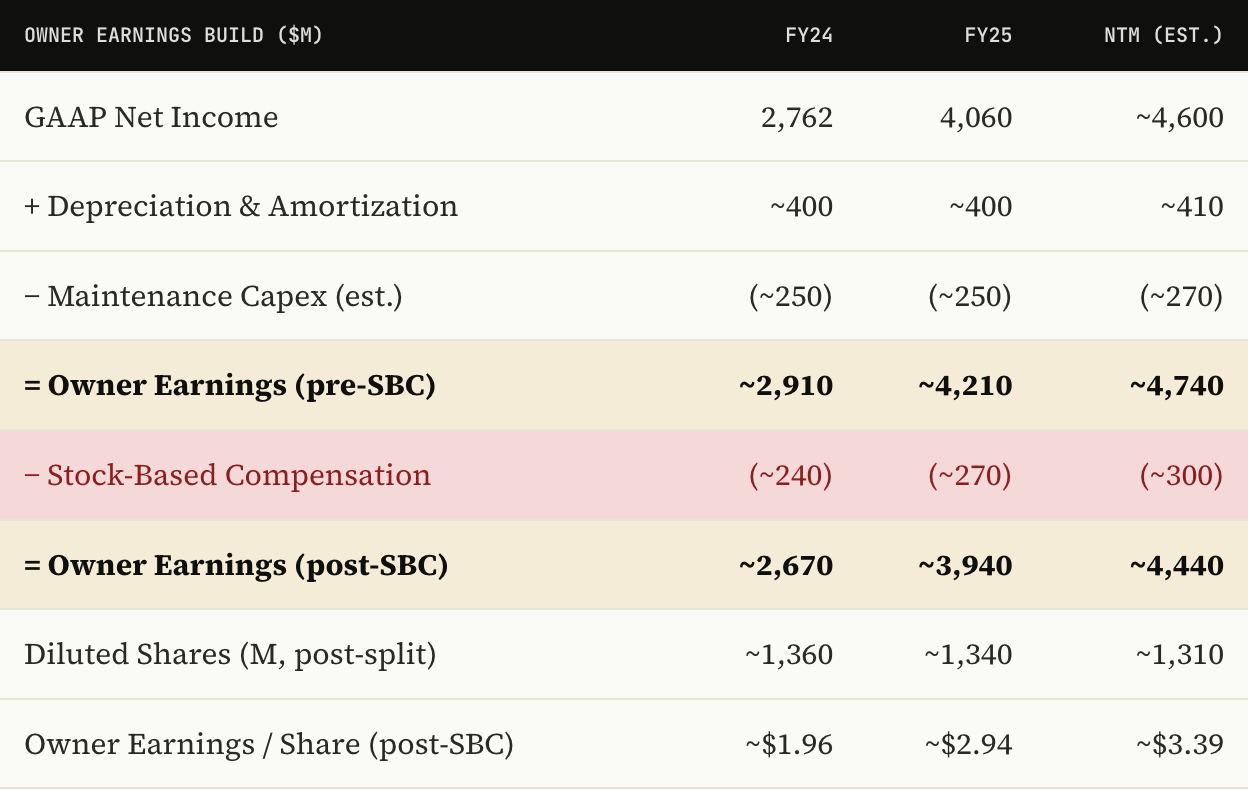Select Owner Earnings / Share row label
Screen dimensions: 1248x790
269,744
